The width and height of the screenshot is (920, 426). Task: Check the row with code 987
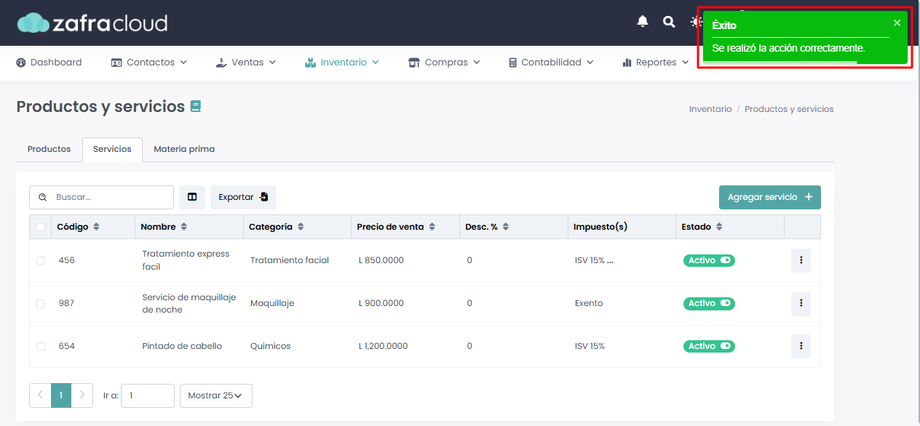coord(40,303)
